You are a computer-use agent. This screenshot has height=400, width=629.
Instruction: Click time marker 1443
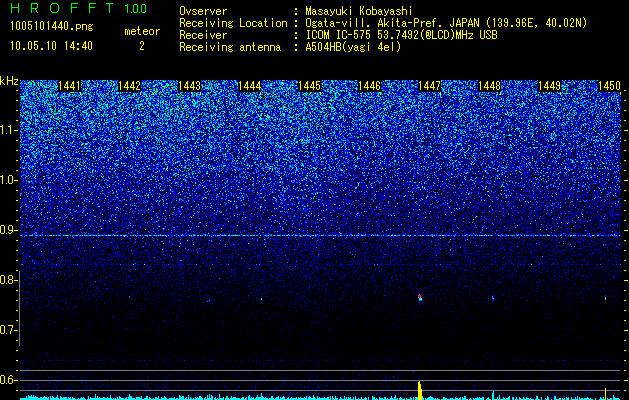click(x=189, y=86)
